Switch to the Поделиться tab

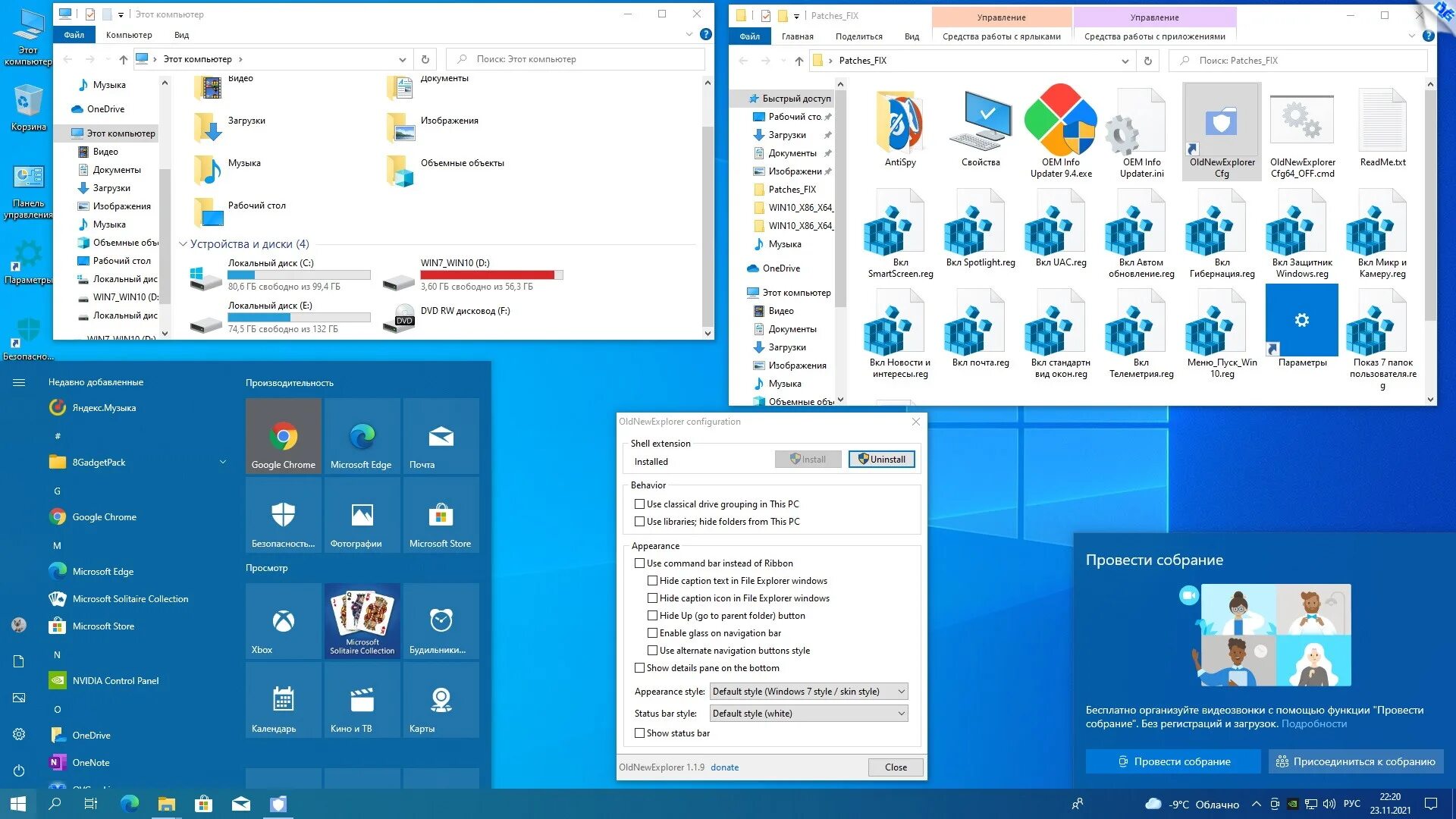point(858,36)
